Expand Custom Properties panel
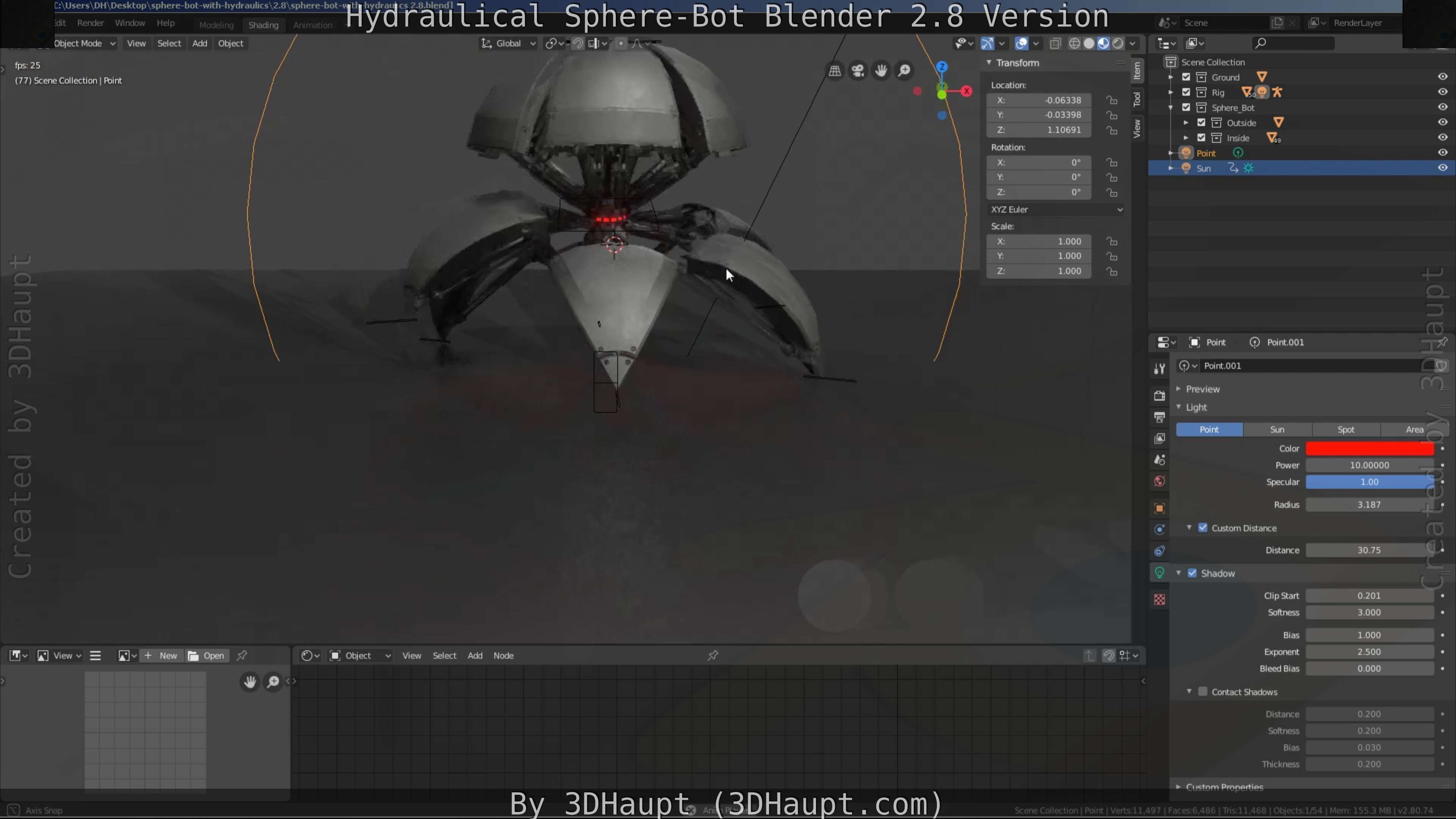The image size is (1456, 819). [x=1178, y=787]
